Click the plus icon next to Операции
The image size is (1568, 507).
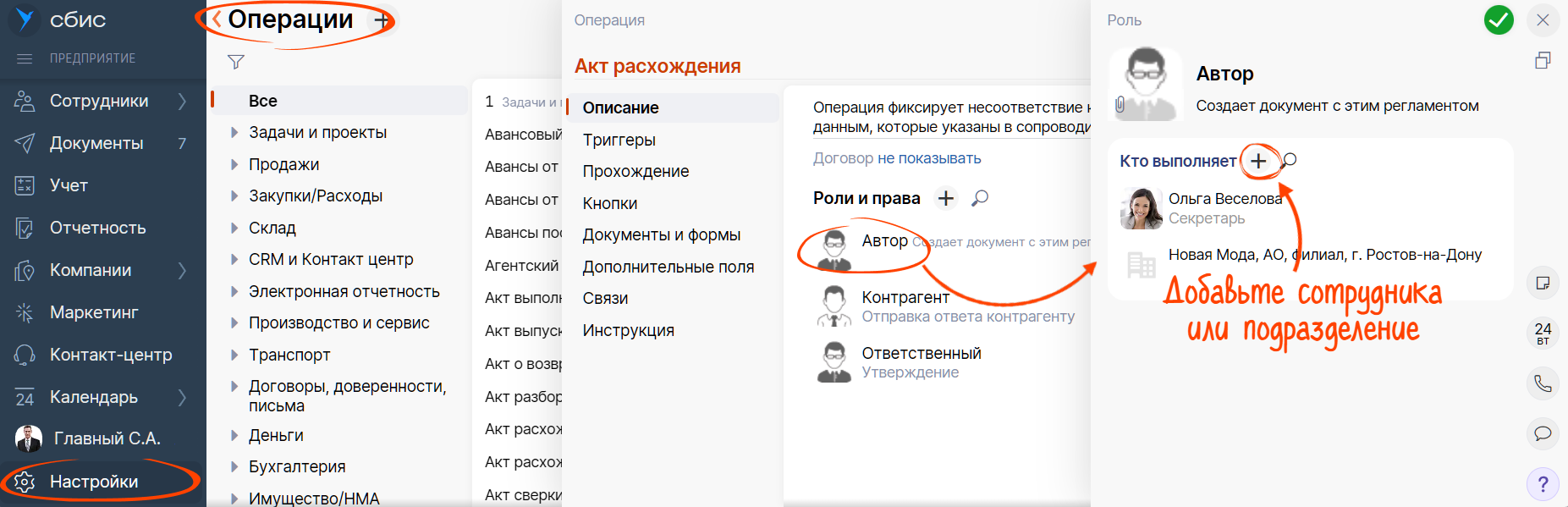(382, 20)
